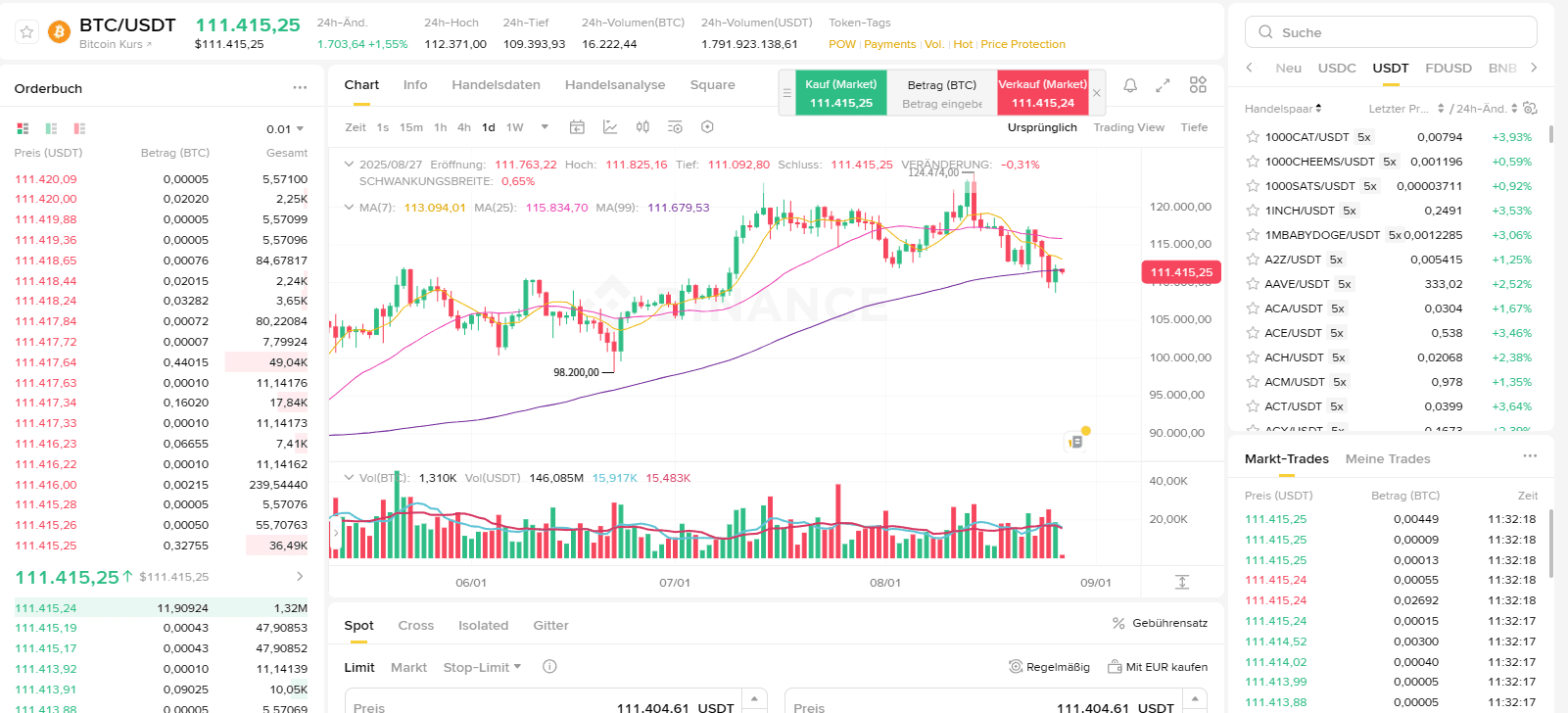Click Kauf (Market) green button
The width and height of the screenshot is (1568, 713).
point(841,93)
